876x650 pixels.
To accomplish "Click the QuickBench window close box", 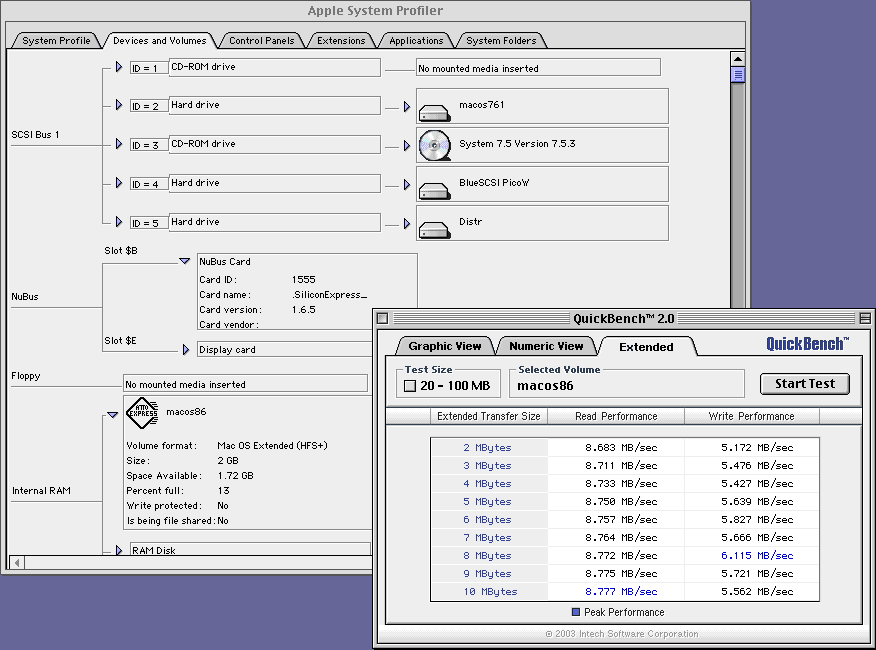I will pyautogui.click(x=382, y=318).
